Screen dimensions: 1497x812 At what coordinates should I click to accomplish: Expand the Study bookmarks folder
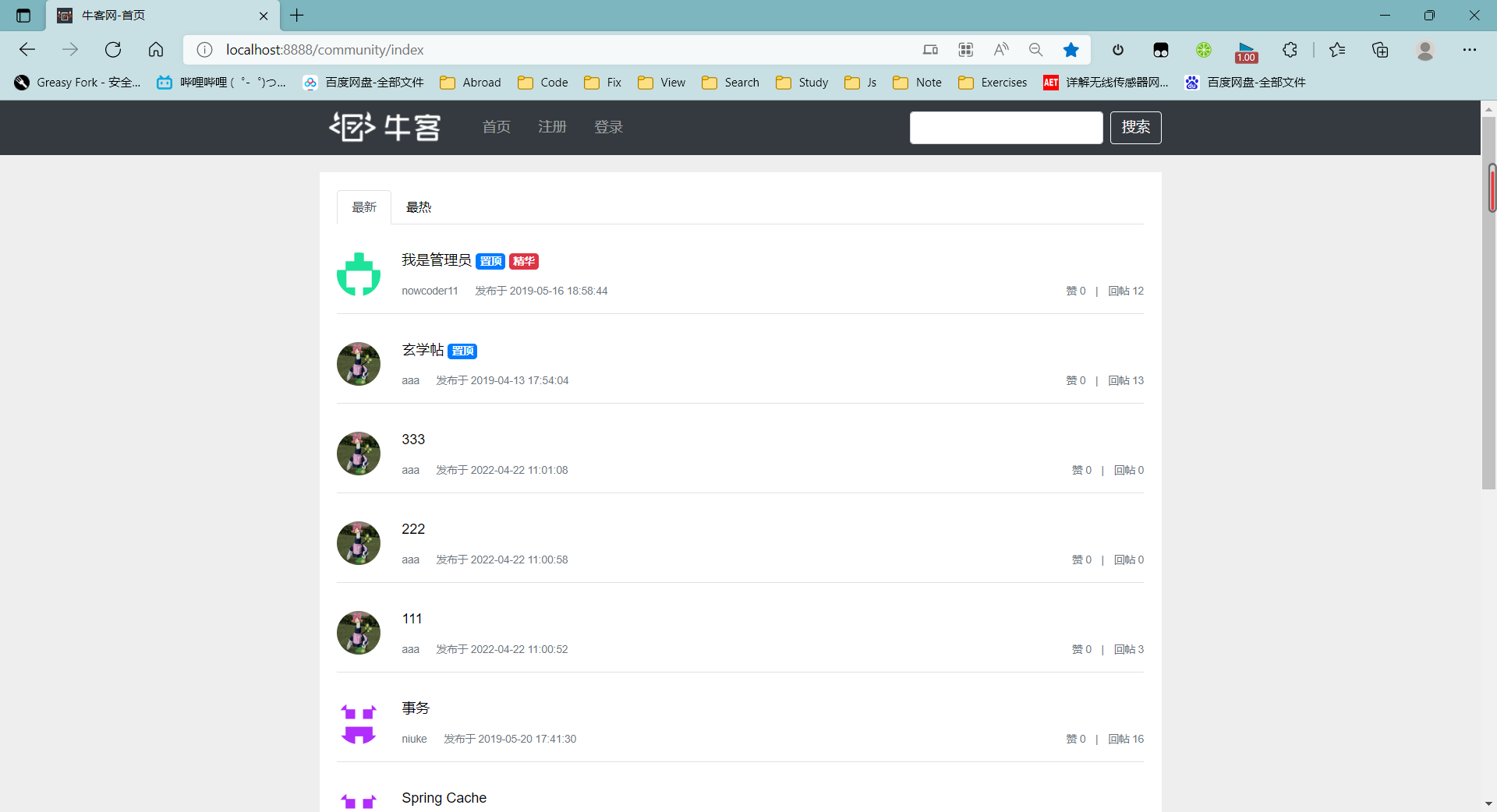[x=802, y=83]
